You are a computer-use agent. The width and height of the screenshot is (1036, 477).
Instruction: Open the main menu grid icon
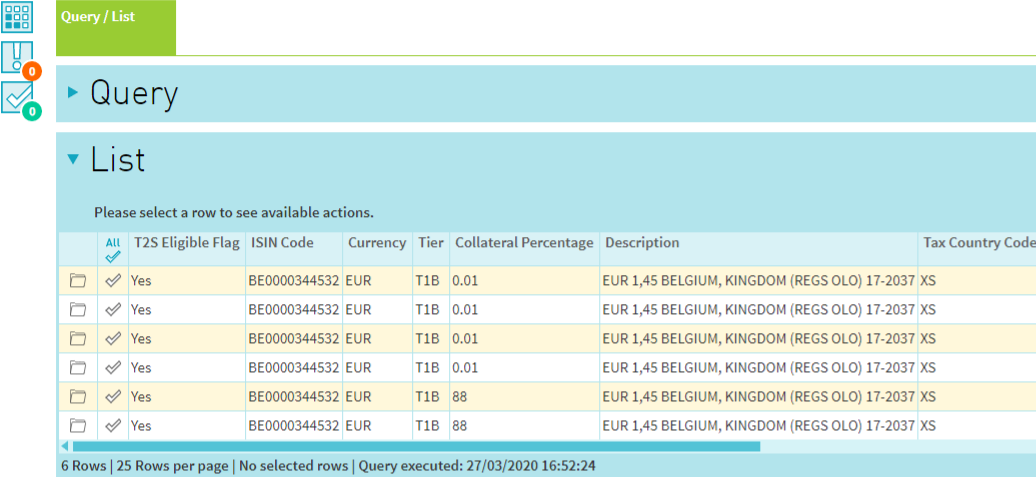coord(17,17)
